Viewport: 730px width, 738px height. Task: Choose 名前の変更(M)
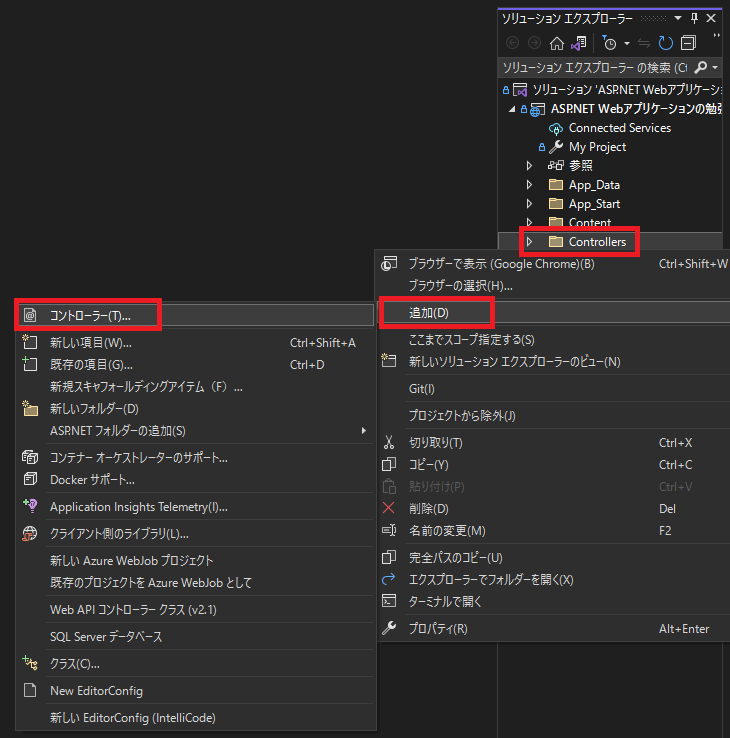(553, 531)
